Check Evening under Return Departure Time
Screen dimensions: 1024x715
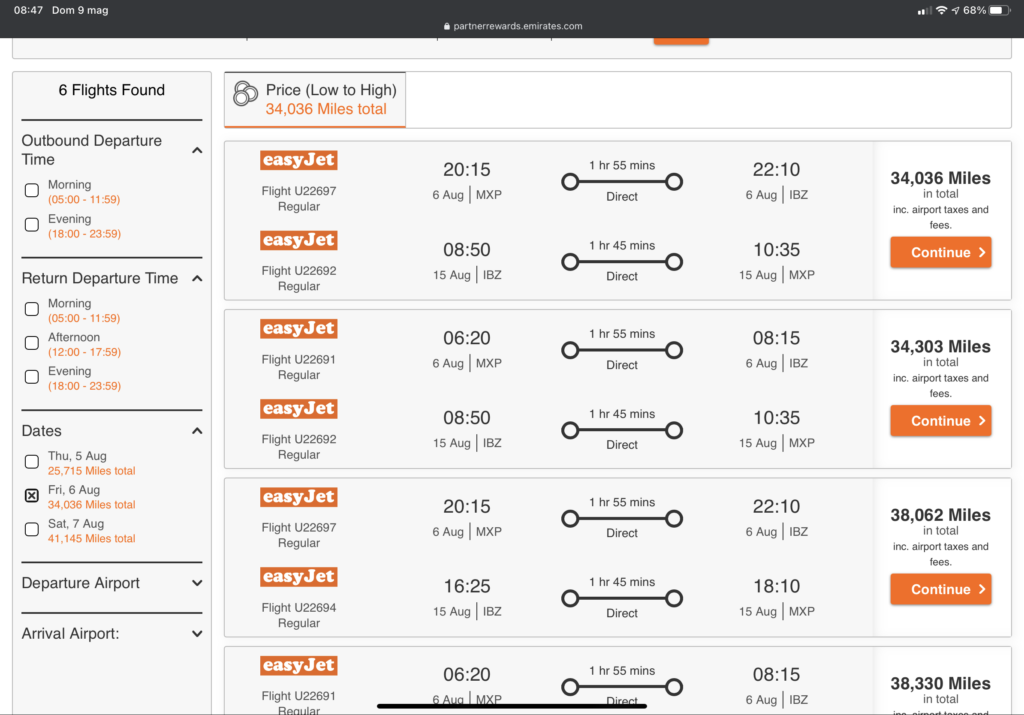(31, 377)
